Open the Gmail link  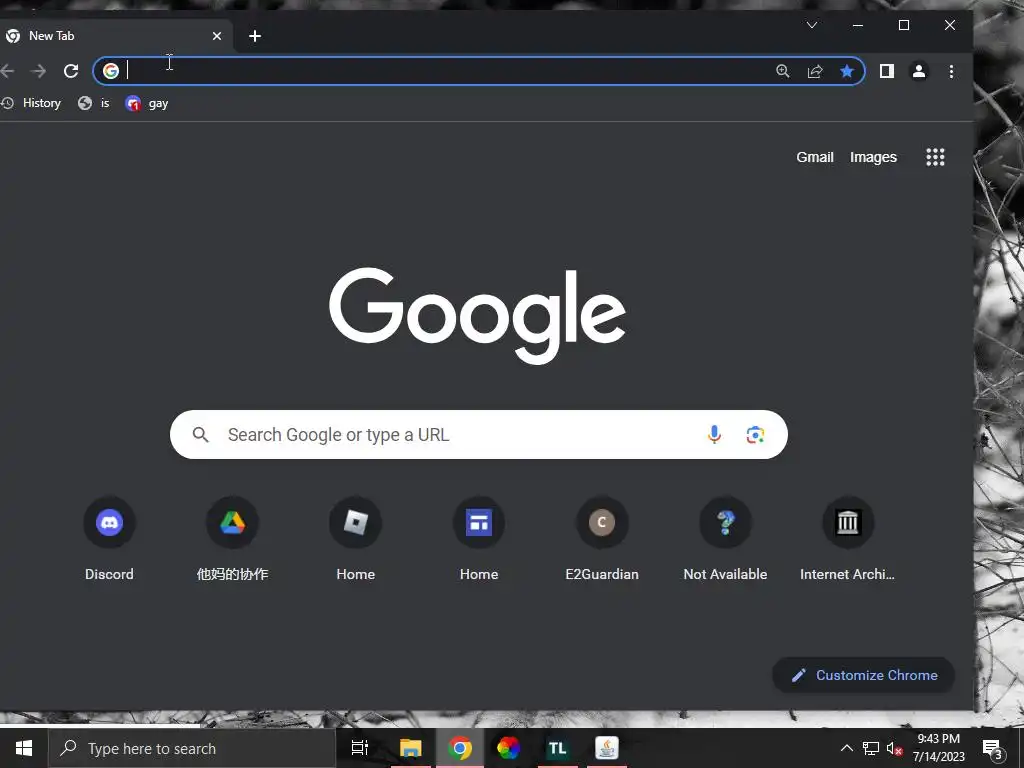[x=814, y=157]
